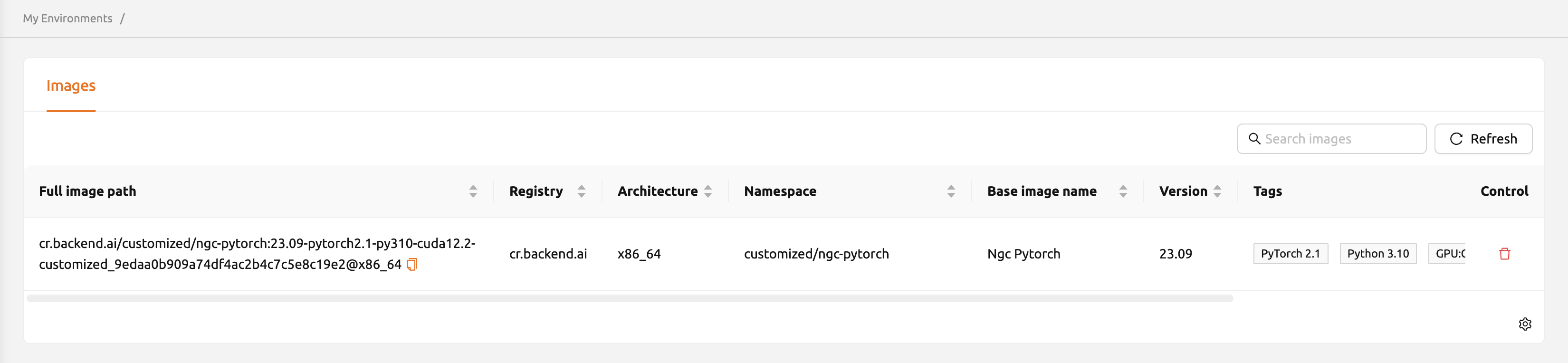Refresh the images list
This screenshot has height=363, width=1568.
(1483, 139)
